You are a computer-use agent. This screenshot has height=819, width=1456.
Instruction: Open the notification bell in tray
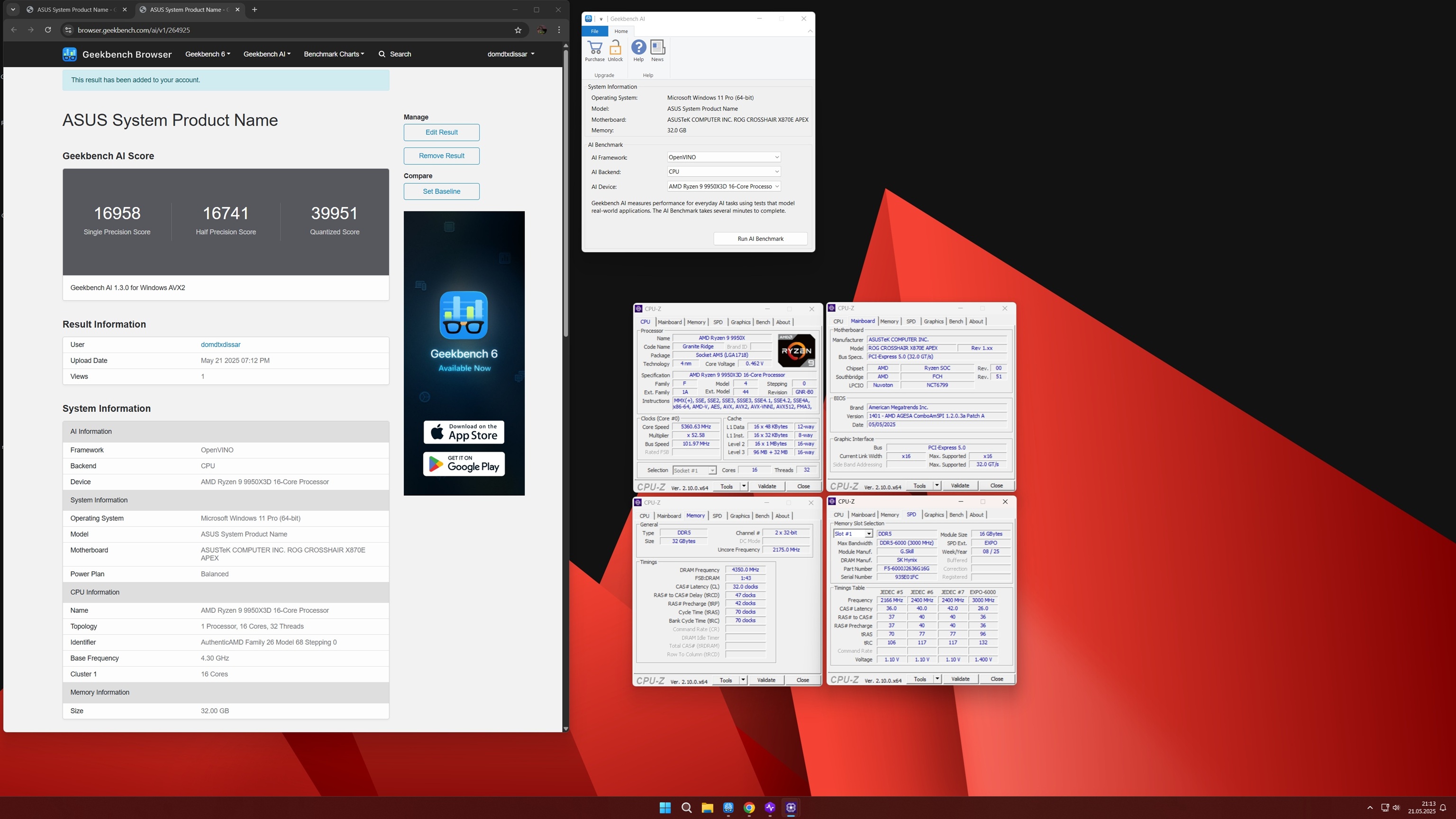pos(1443,808)
